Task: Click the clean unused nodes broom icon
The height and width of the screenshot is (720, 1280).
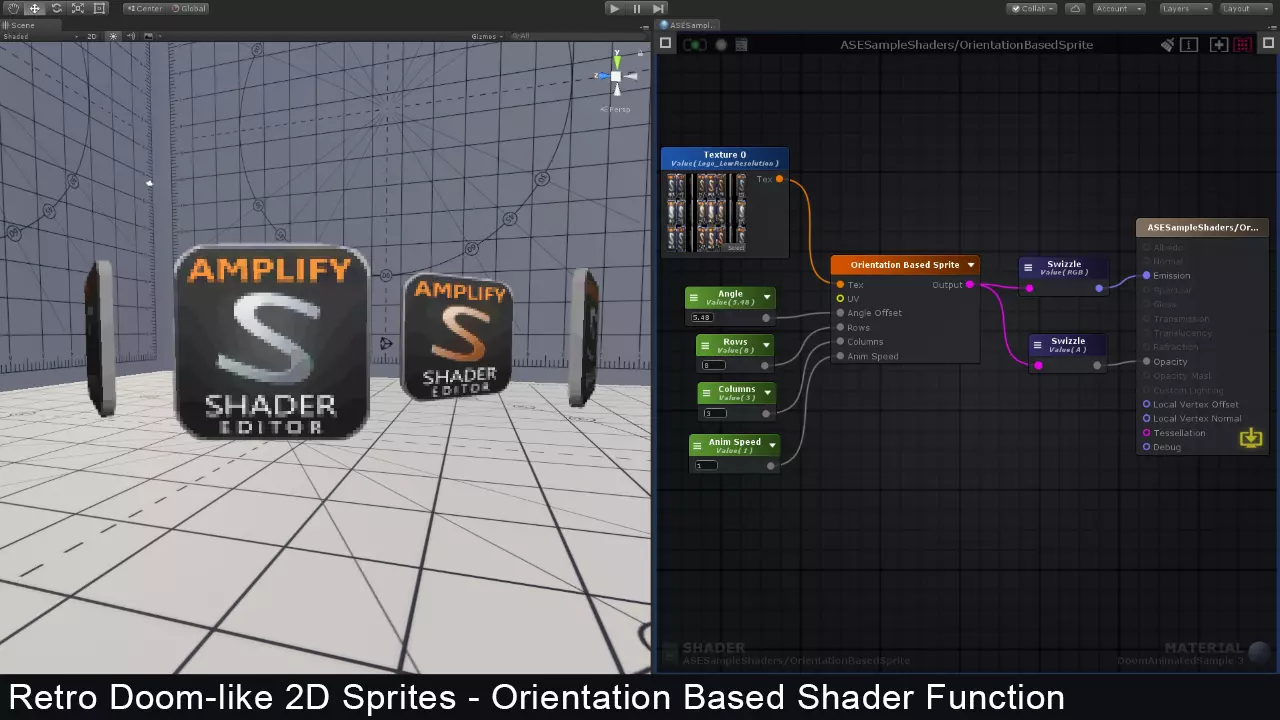Action: (1167, 44)
